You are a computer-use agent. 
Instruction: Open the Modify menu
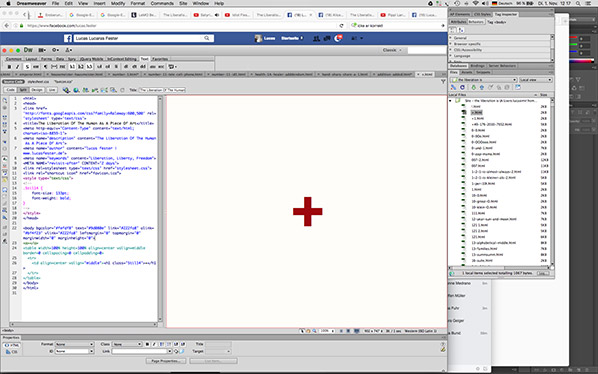coord(118,3)
